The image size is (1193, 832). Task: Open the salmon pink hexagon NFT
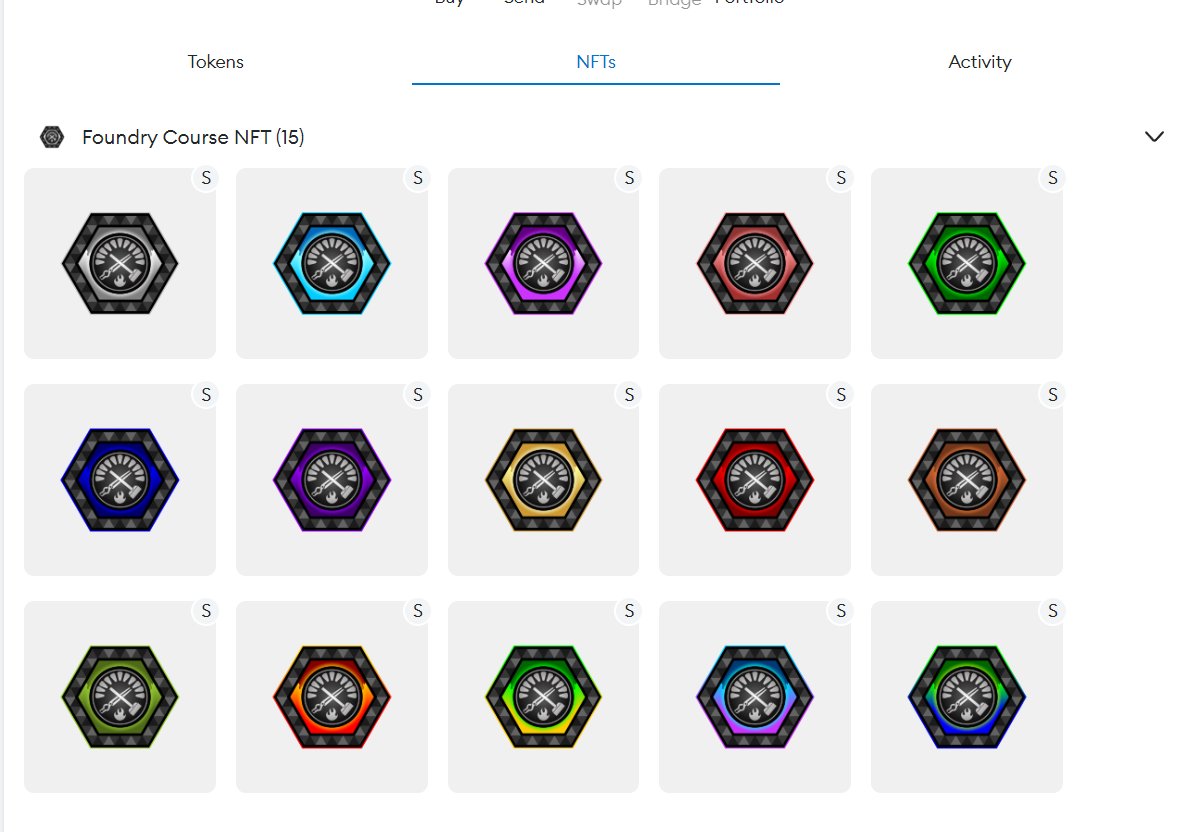(755, 263)
